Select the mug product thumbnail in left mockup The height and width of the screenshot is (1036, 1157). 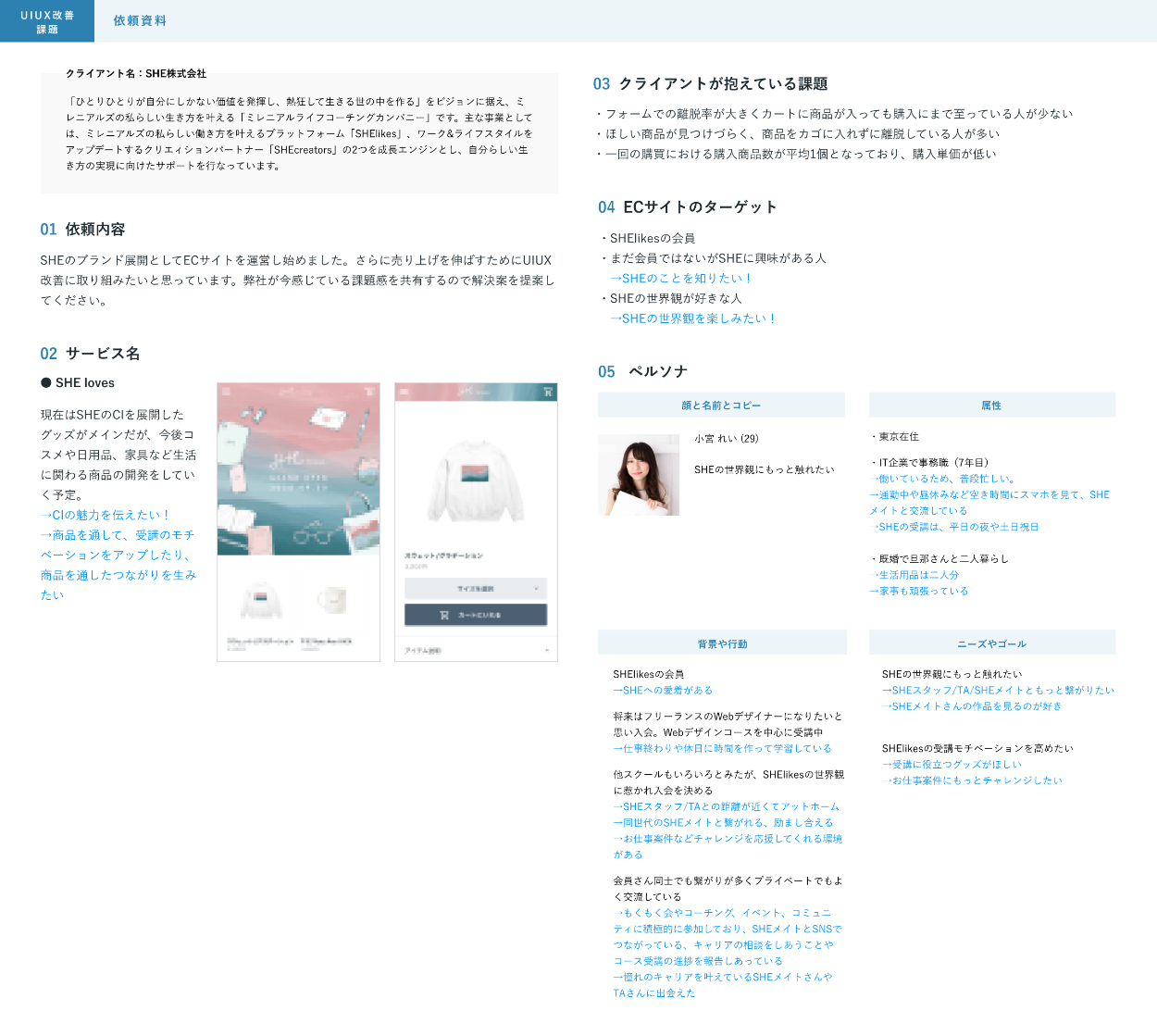(331, 600)
